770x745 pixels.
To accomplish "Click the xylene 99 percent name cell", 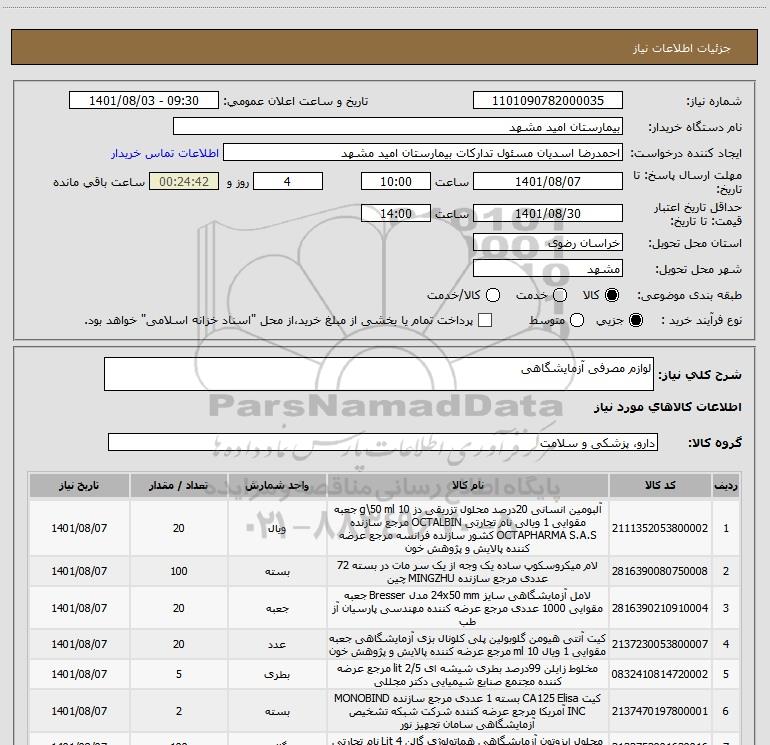I will tap(468, 674).
